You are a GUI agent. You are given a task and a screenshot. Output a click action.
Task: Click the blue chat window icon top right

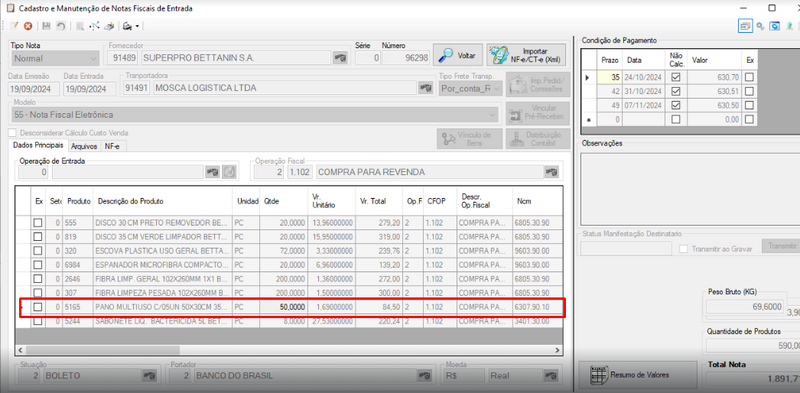click(x=774, y=26)
